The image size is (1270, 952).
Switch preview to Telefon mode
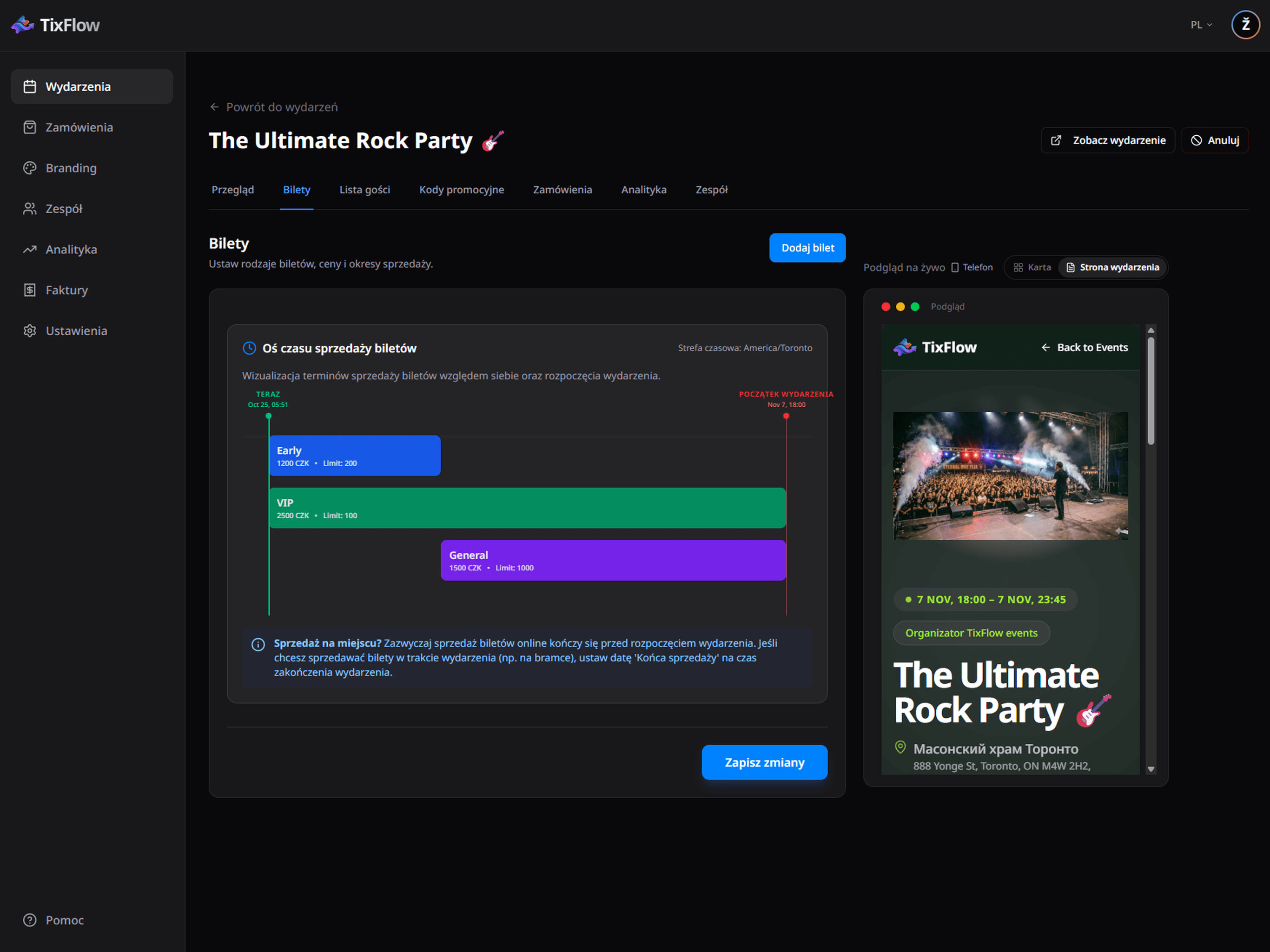972,268
